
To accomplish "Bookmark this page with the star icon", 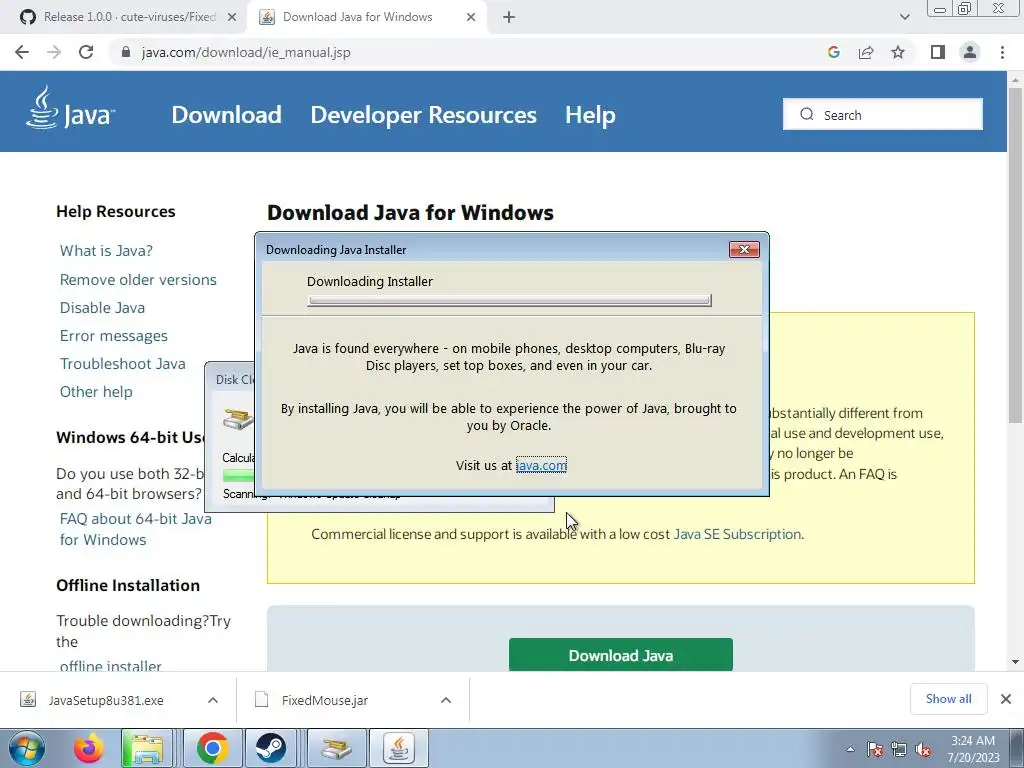I will click(898, 52).
